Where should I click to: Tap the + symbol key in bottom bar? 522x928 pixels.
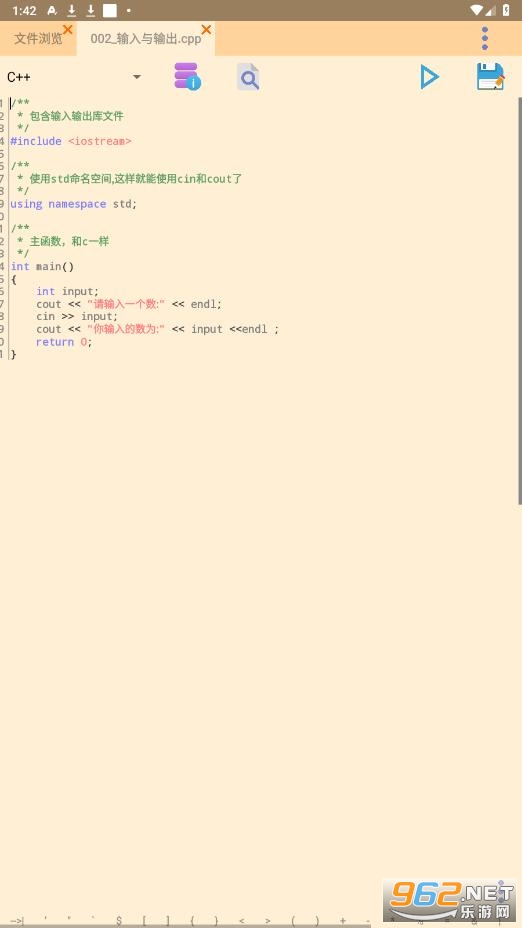click(343, 921)
